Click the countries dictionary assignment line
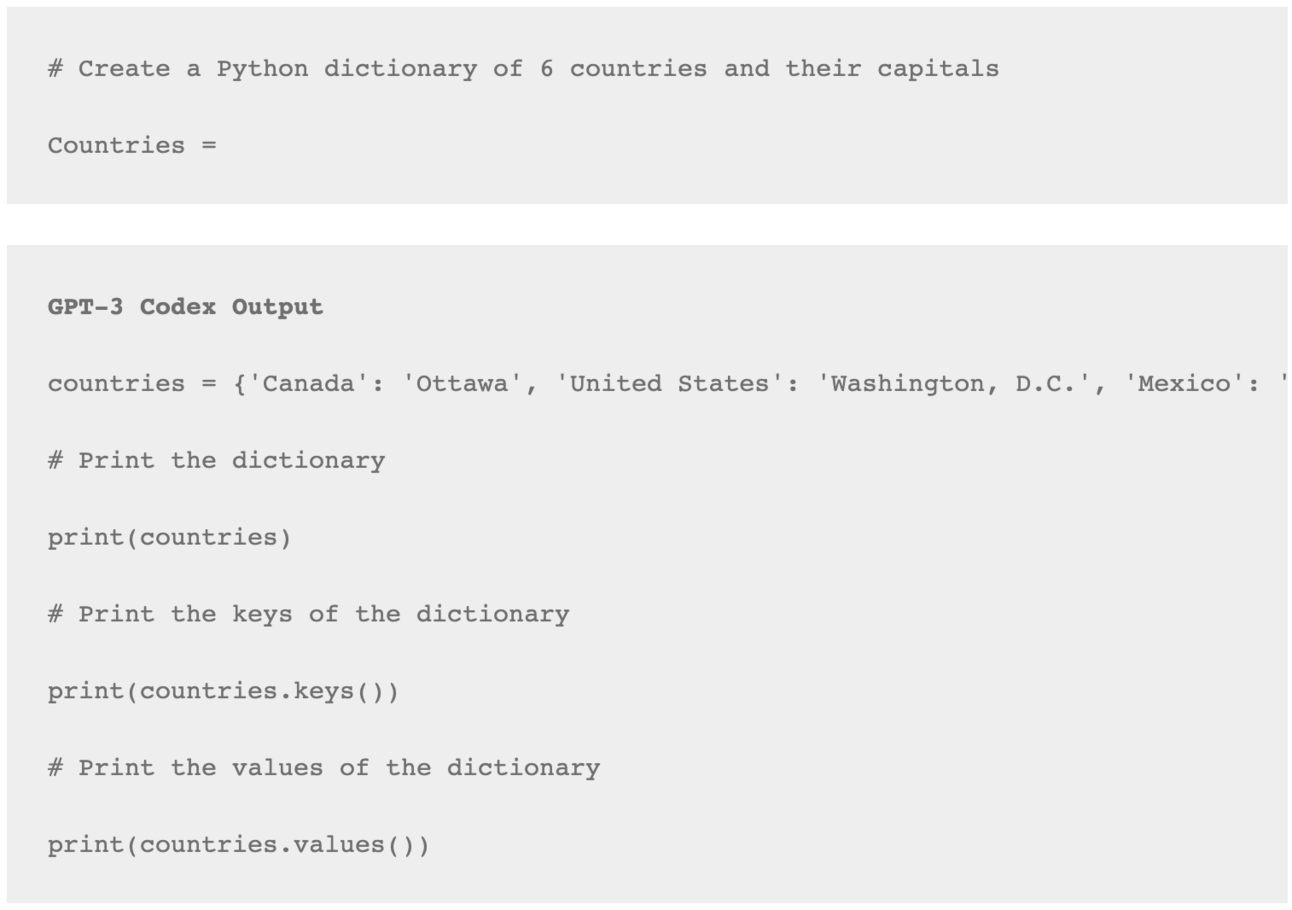Viewport: 1292px width, 910px height. (667, 384)
